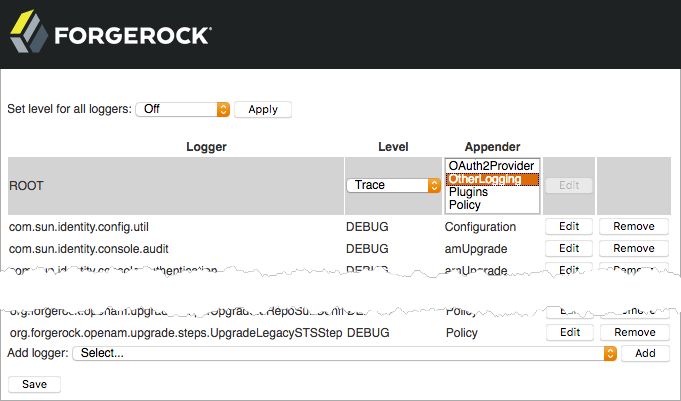Image resolution: width=681 pixels, height=401 pixels.
Task: Edit the UpgradeLegacySTSStep logger
Action: coord(570,332)
